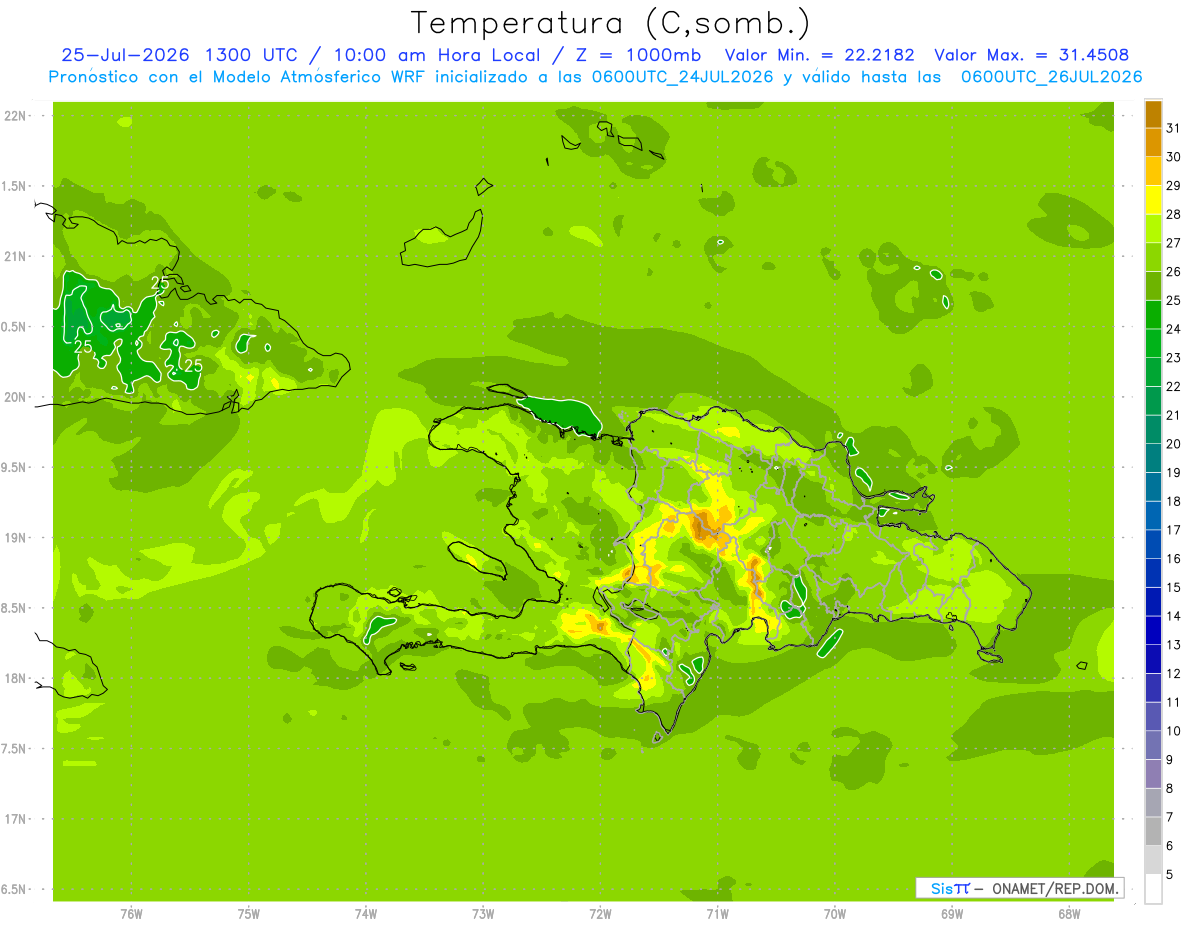
Task: Click the '20N' latitude axis label
Action: click(17, 397)
